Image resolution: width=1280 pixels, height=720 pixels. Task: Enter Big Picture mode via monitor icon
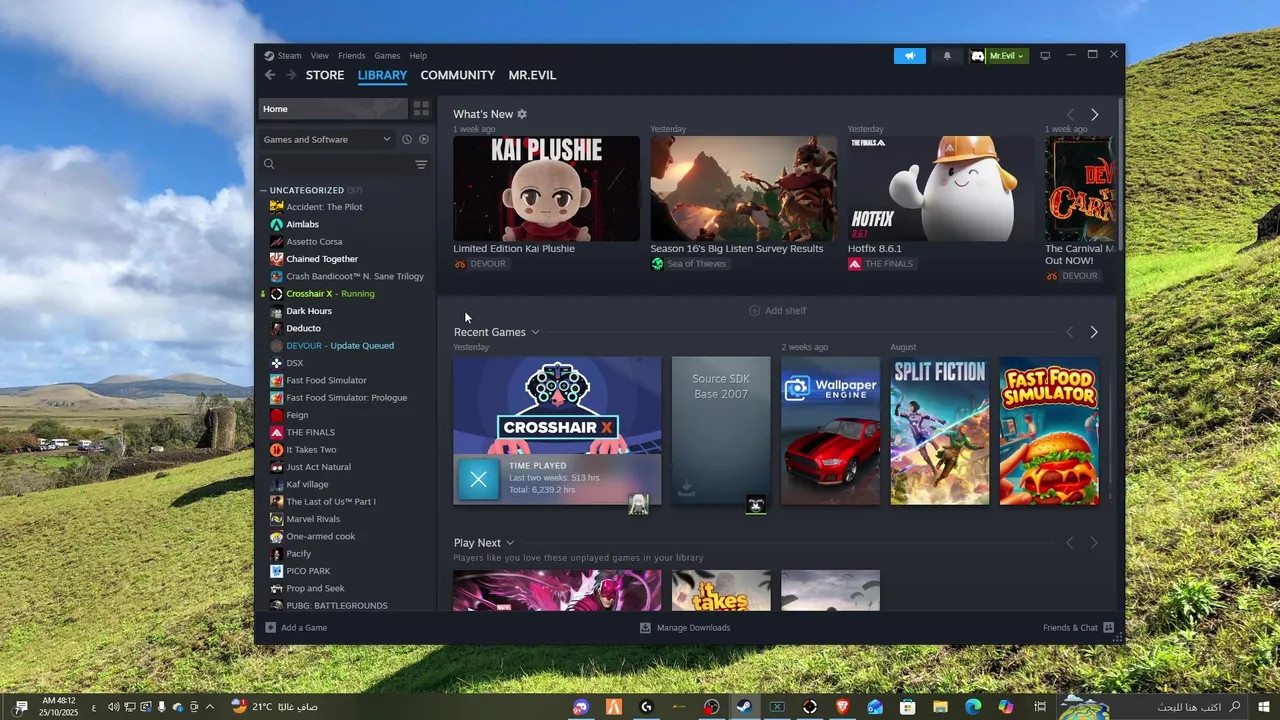pyautogui.click(x=1045, y=56)
